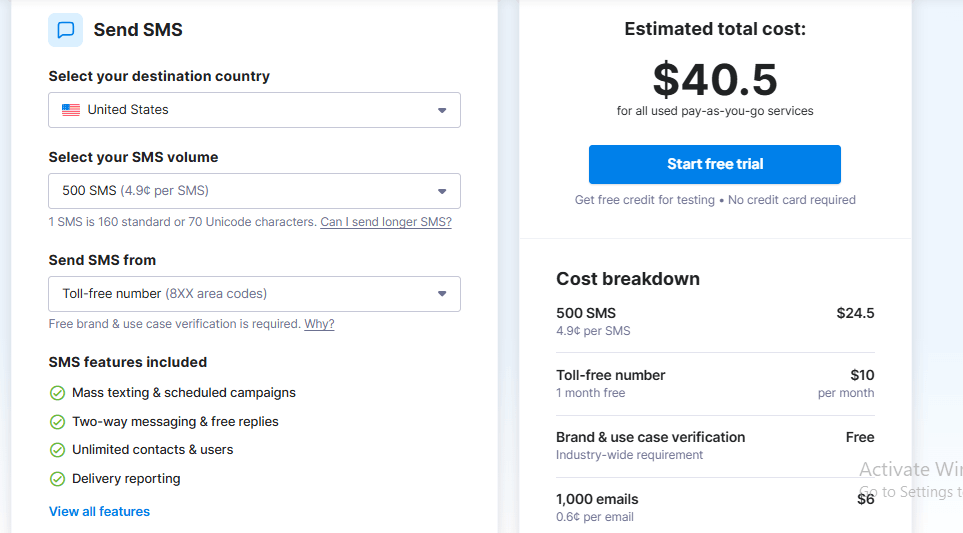Click the Brand & use case verification row
The height and width of the screenshot is (533, 963).
(715, 446)
